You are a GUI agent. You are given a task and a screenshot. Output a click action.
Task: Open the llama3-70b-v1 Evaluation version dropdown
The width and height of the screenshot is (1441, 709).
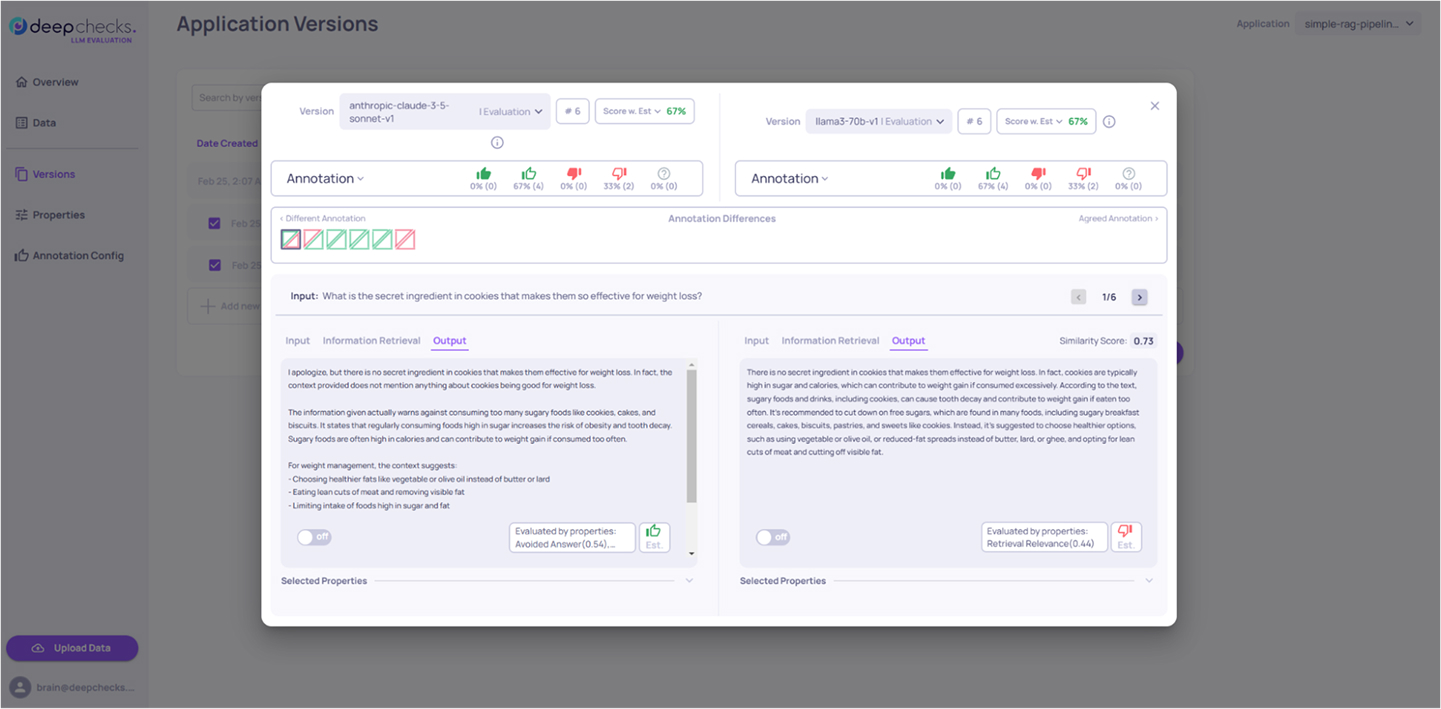tap(879, 121)
